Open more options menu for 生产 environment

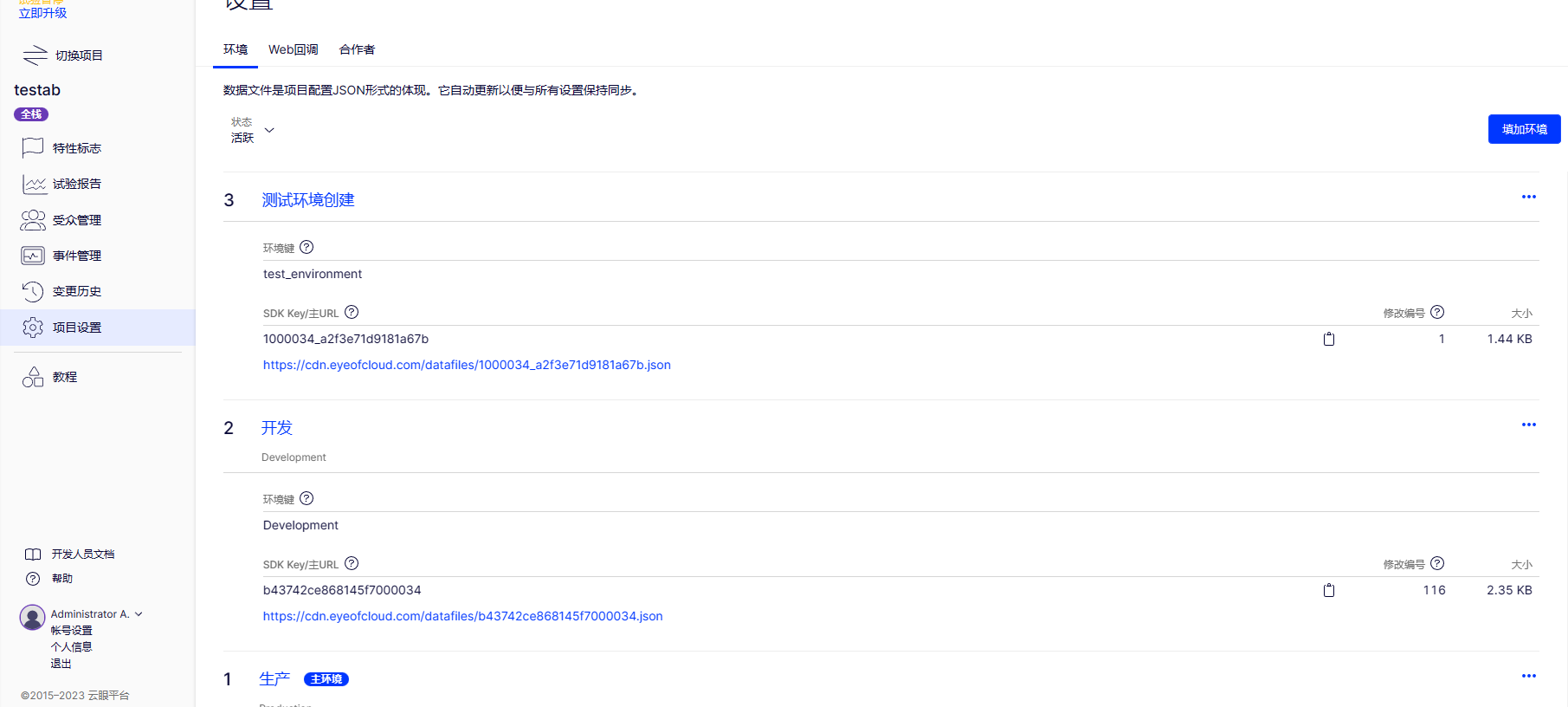coord(1528,676)
